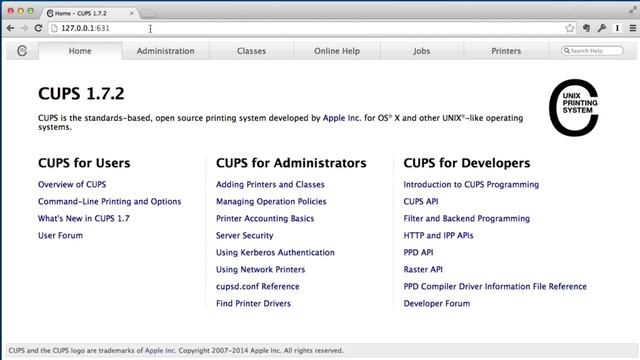Click the CUPS for Administrators heading
Image resolution: width=640 pixels, height=360 pixels.
point(291,163)
